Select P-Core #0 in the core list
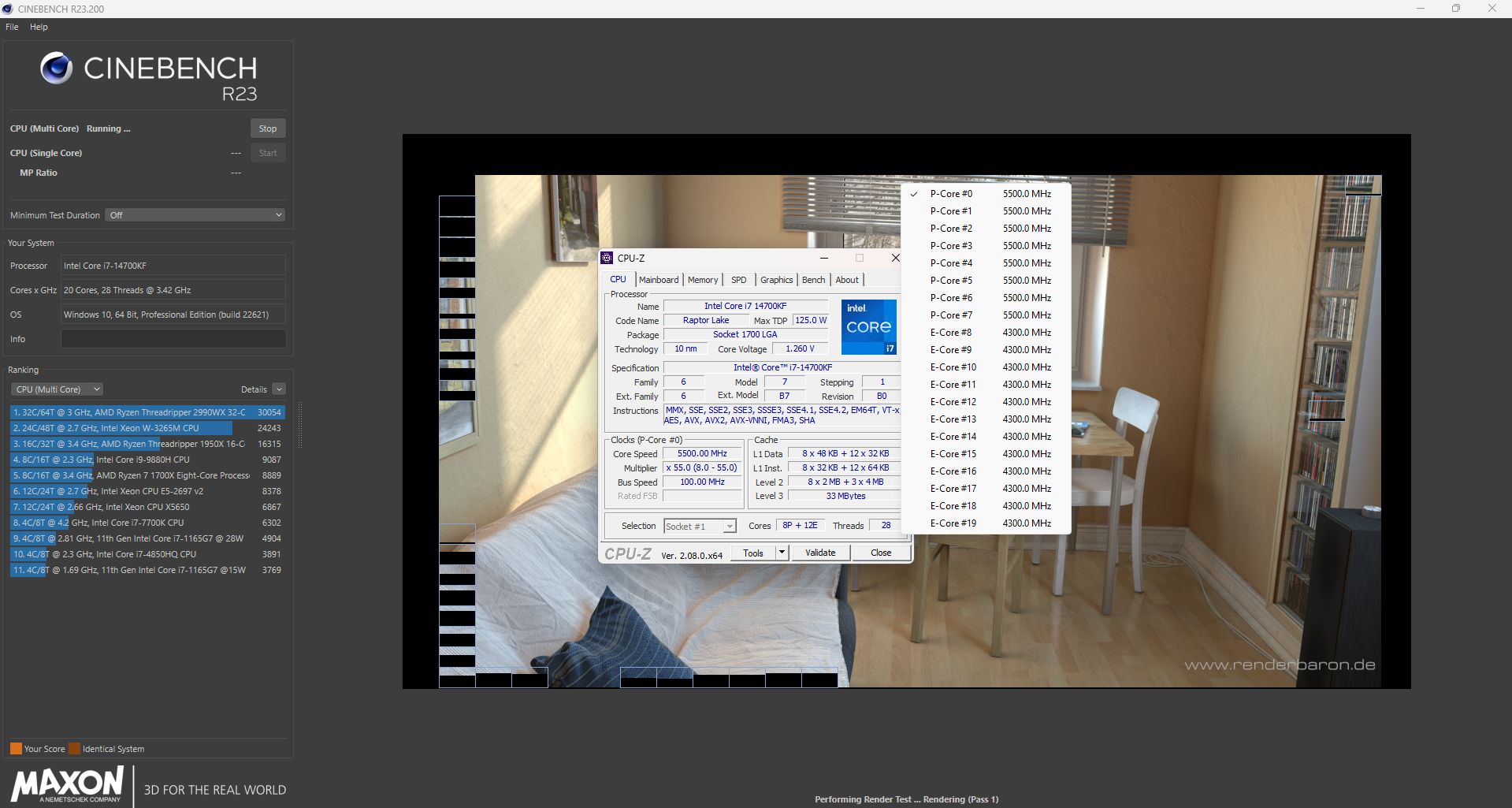This screenshot has width=1512, height=808. 986,194
